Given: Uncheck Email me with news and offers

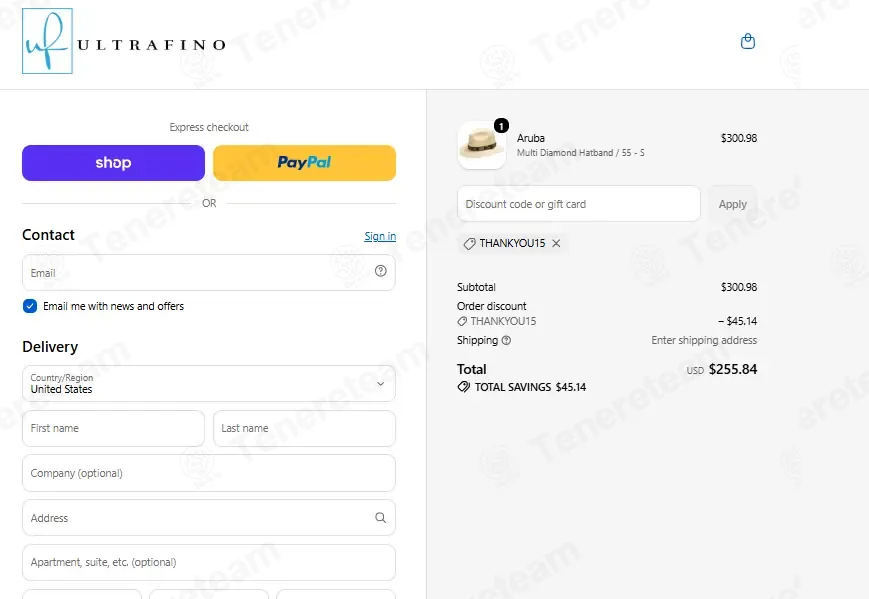Looking at the screenshot, I should pyautogui.click(x=30, y=306).
